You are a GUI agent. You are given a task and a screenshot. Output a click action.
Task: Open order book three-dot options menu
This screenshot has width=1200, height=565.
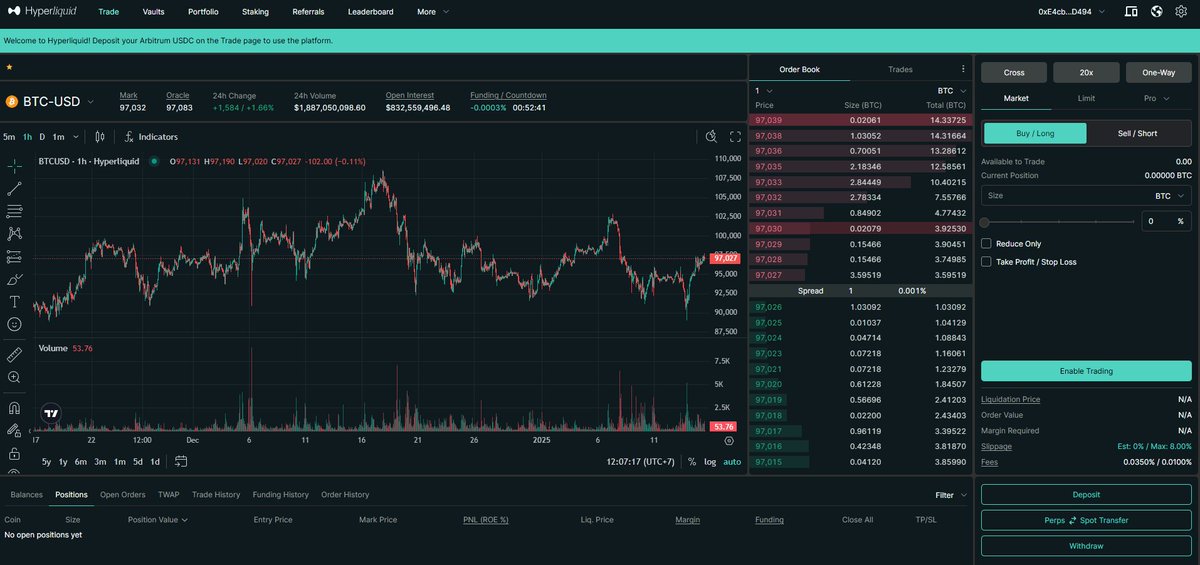coord(963,69)
